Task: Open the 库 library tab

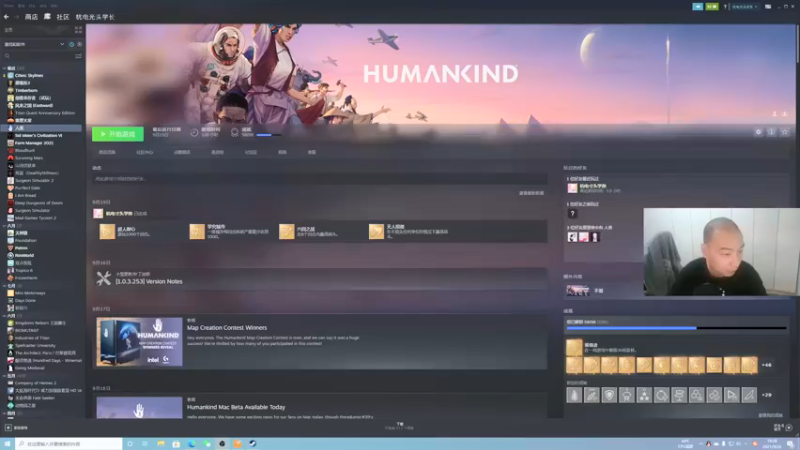Action: (x=47, y=17)
